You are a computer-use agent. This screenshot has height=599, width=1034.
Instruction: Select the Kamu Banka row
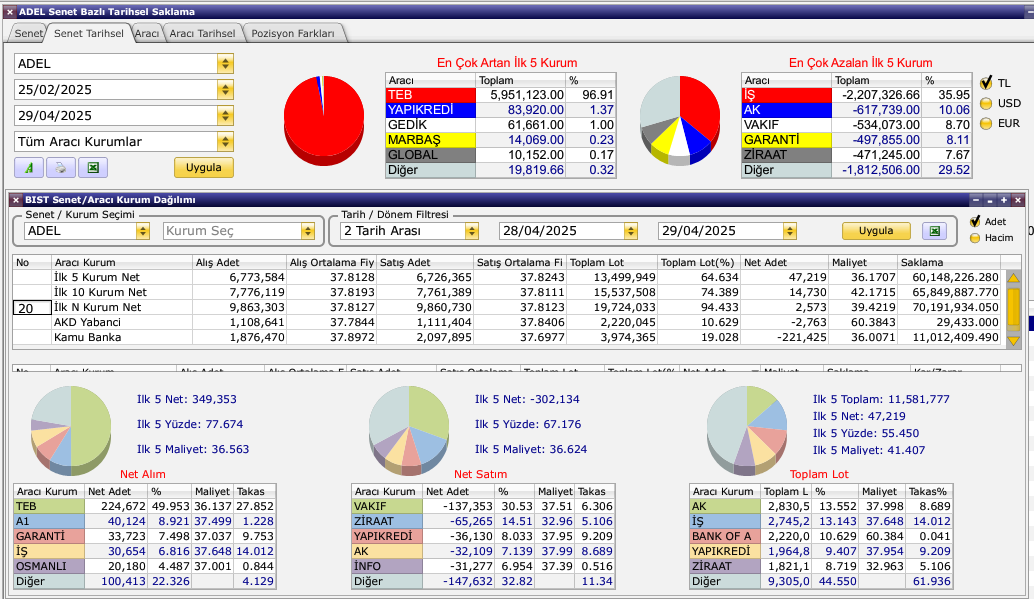pyautogui.click(x=507, y=338)
